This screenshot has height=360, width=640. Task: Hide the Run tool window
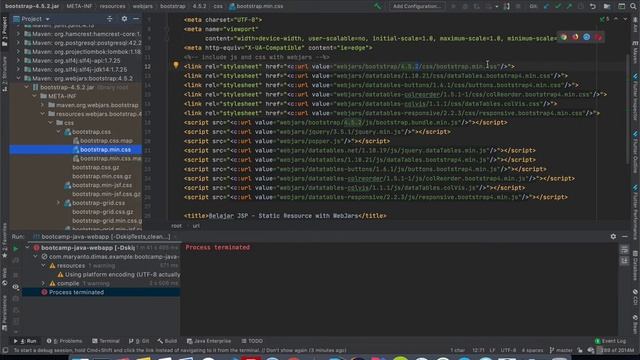pyautogui.click(x=625, y=236)
